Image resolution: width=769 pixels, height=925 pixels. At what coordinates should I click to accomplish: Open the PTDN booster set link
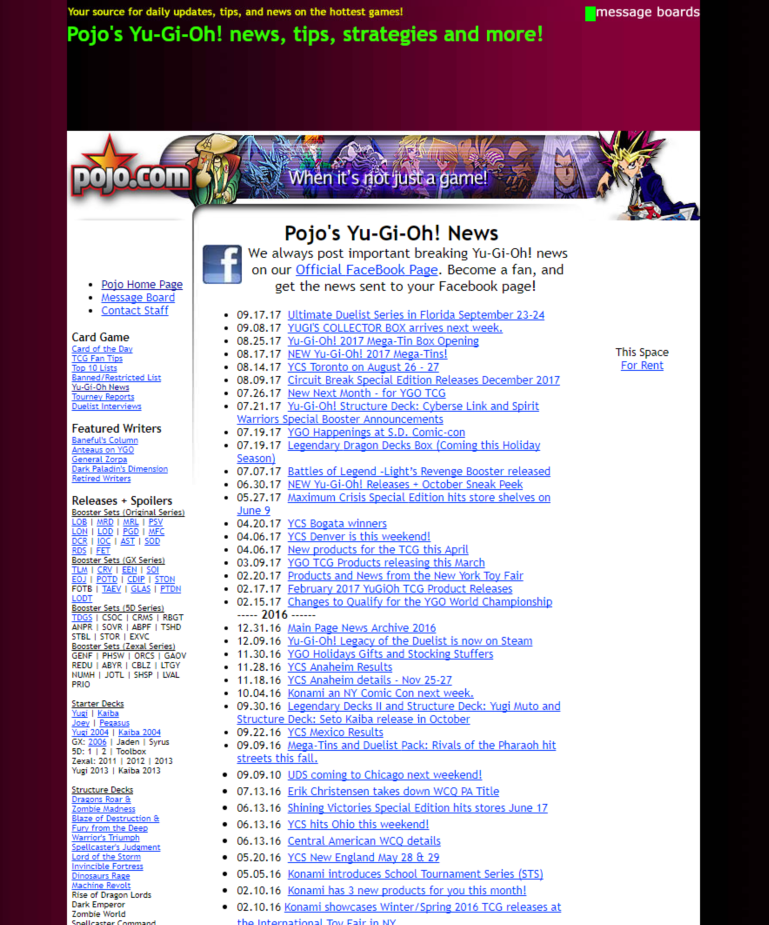coord(170,589)
